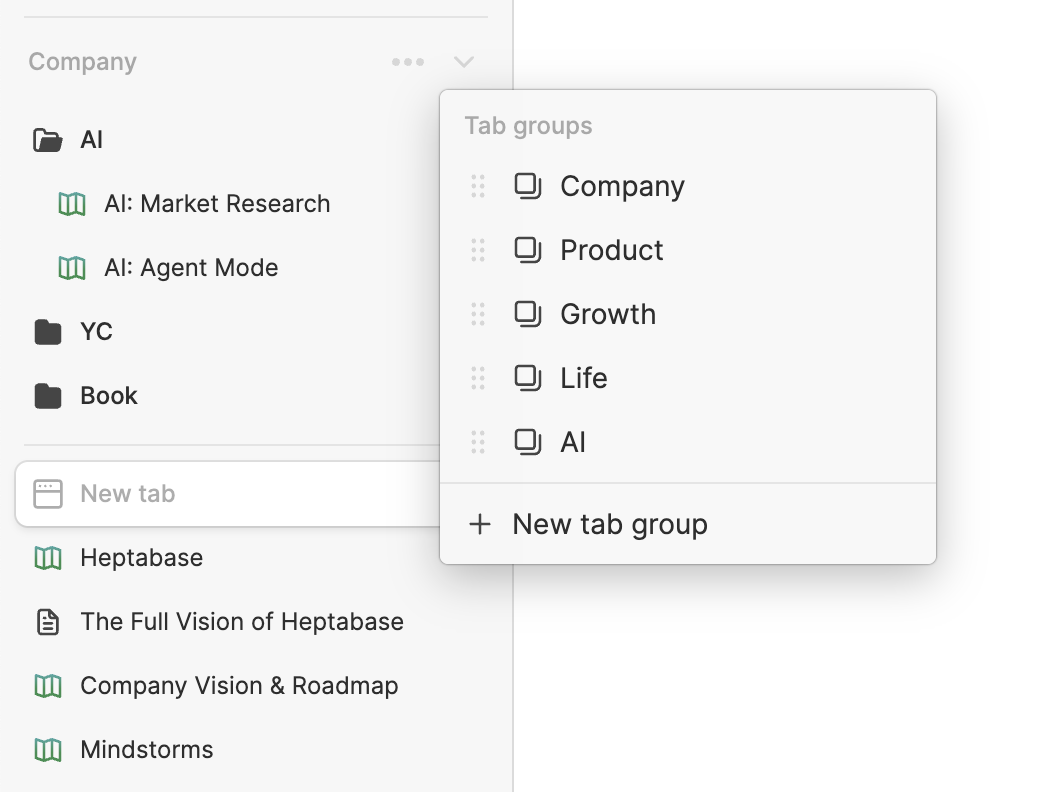1054x792 pixels.
Task: Click the drag handle beside Product
Action: coord(477,250)
